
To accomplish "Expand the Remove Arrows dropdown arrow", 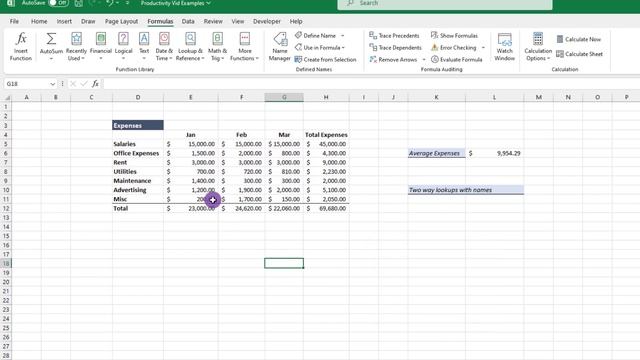I will tap(424, 60).
